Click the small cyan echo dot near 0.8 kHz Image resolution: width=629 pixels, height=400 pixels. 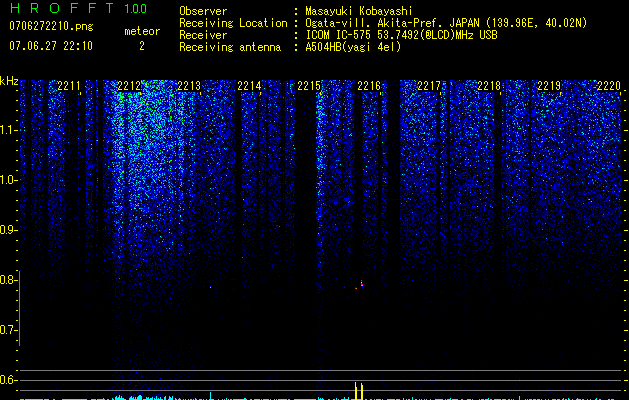click(211, 287)
